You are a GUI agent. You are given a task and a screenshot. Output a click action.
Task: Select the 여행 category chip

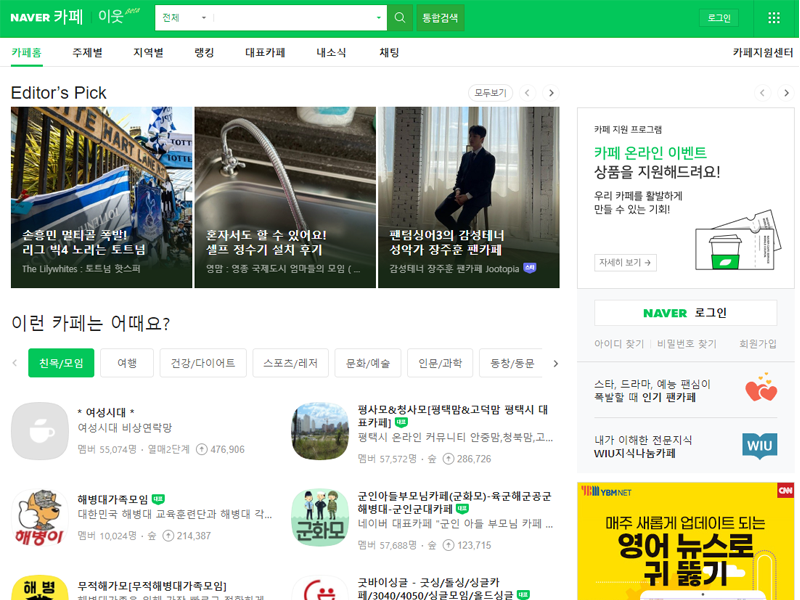(127, 363)
